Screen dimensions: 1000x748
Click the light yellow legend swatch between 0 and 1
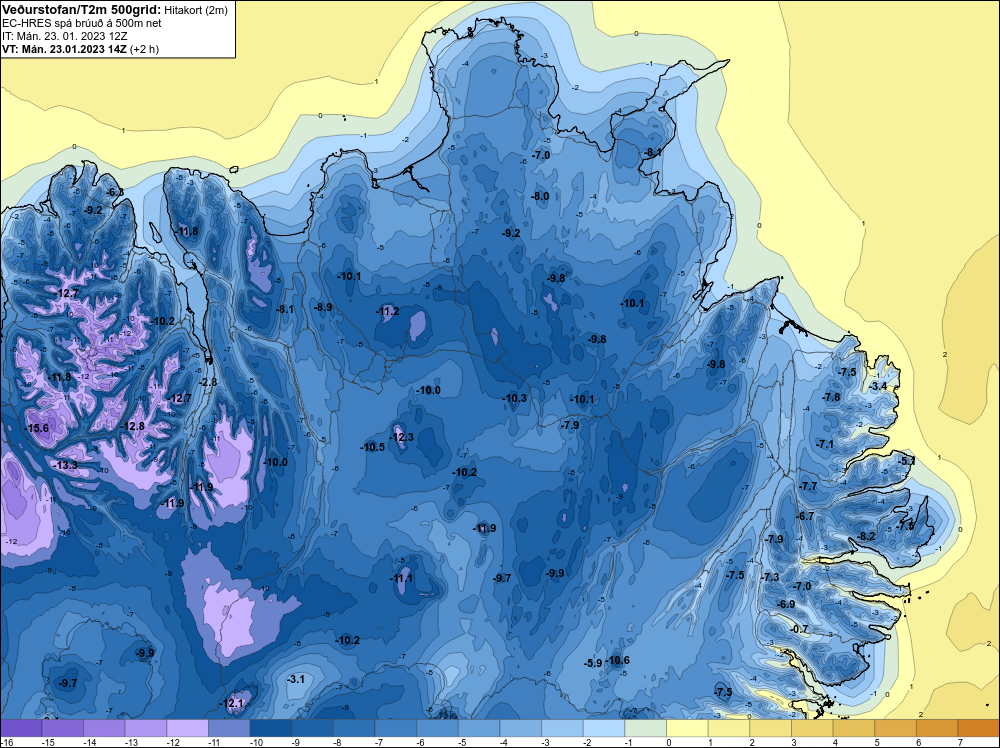coord(688,728)
